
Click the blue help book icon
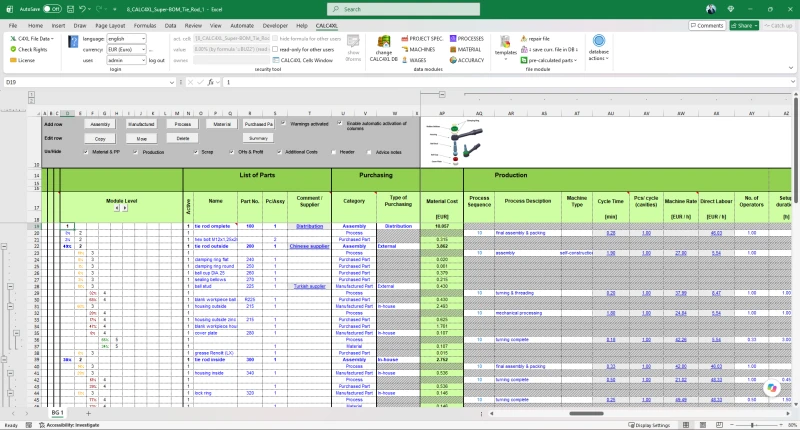pyautogui.click(x=73, y=42)
